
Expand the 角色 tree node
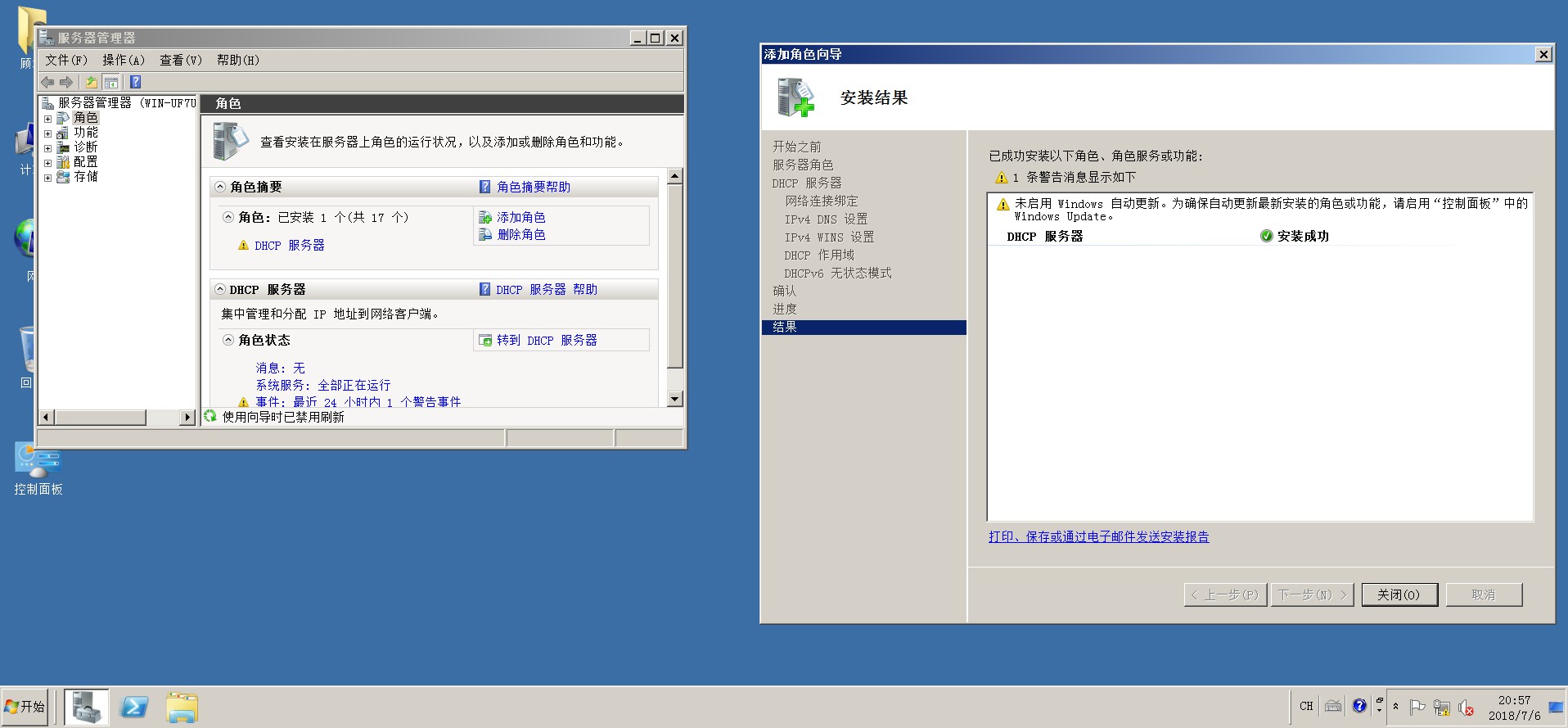click(x=47, y=119)
